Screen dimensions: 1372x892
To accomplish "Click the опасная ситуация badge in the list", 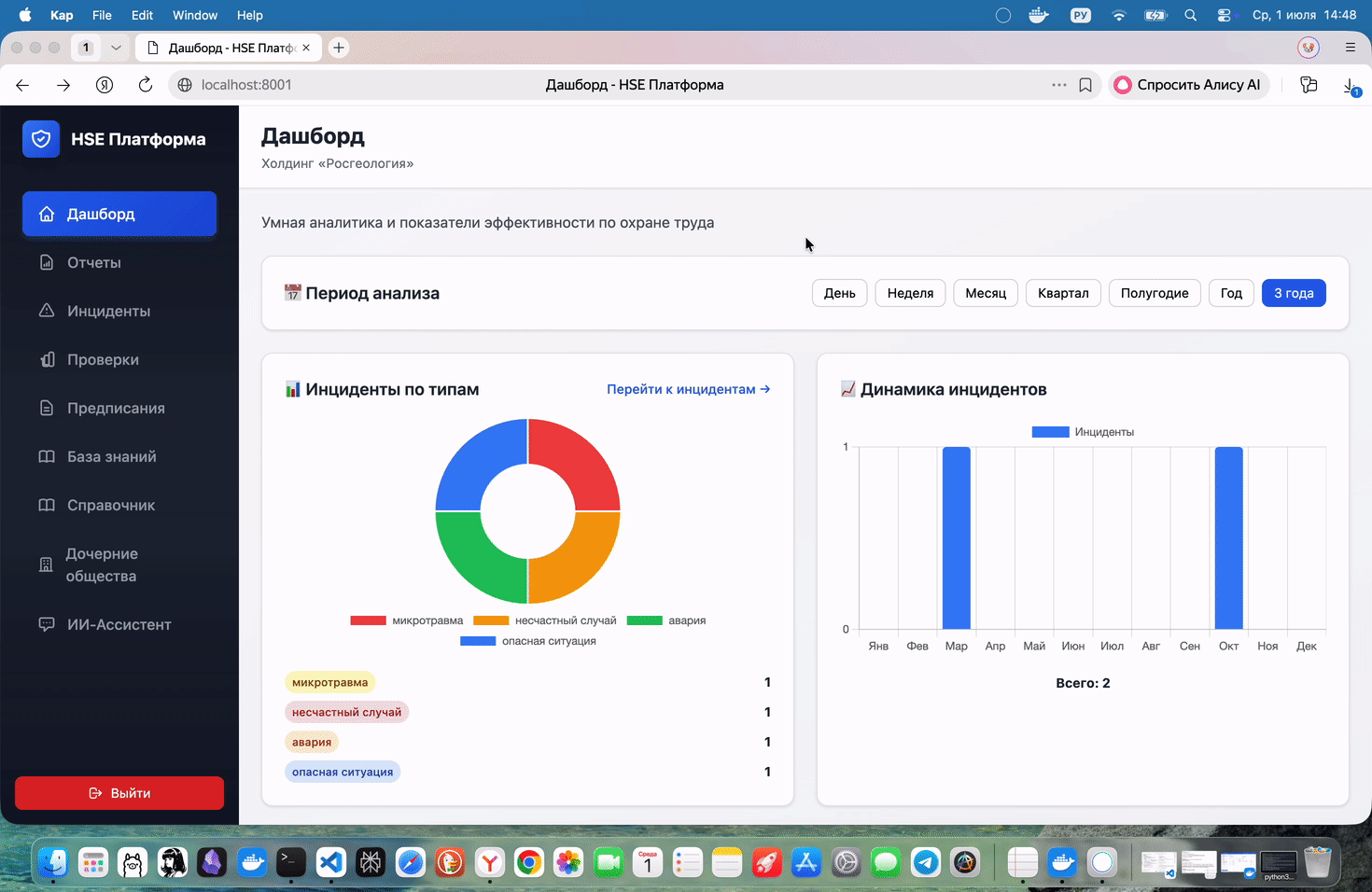I will coord(343,772).
